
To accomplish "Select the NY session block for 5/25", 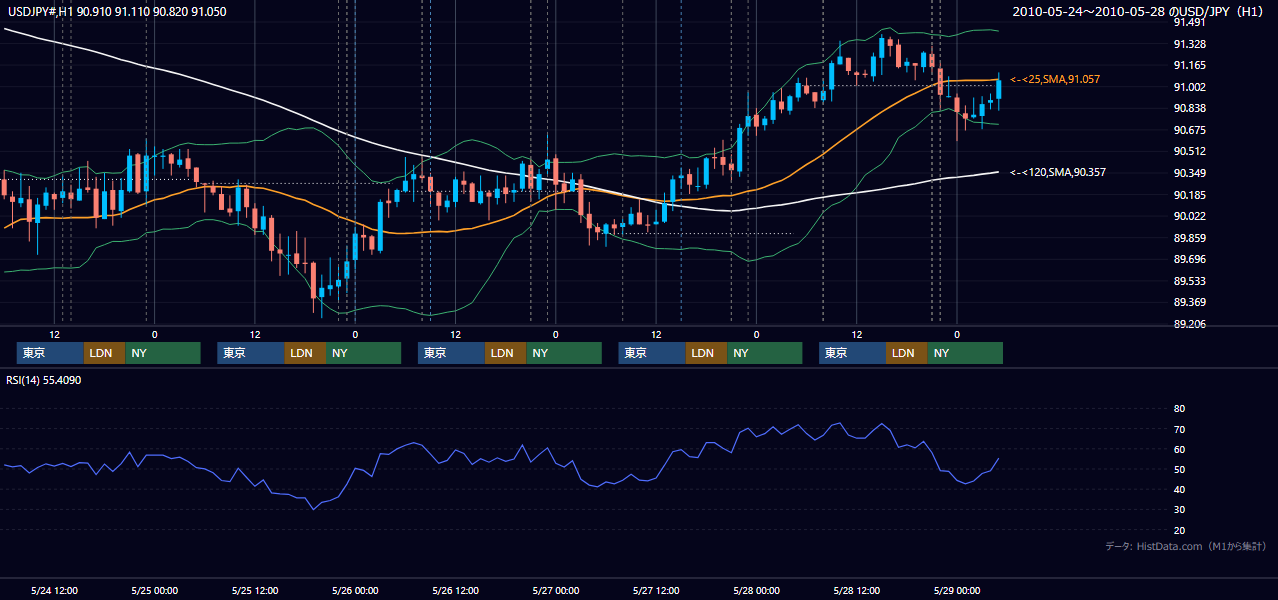I will tap(363, 353).
